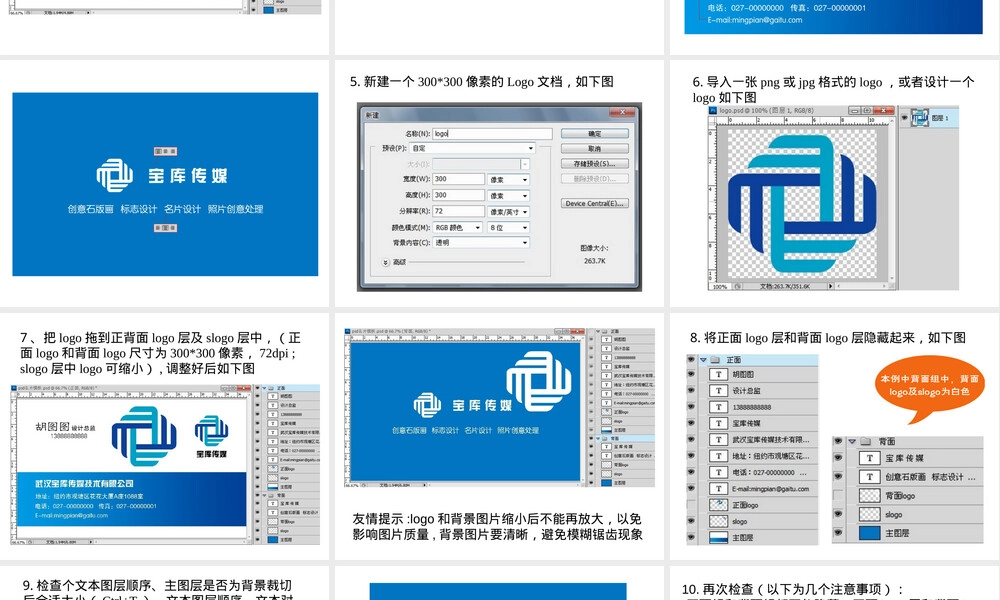Open Device Central(E)... from the 新建 dialog
The image size is (1000, 600).
pyautogui.click(x=594, y=203)
